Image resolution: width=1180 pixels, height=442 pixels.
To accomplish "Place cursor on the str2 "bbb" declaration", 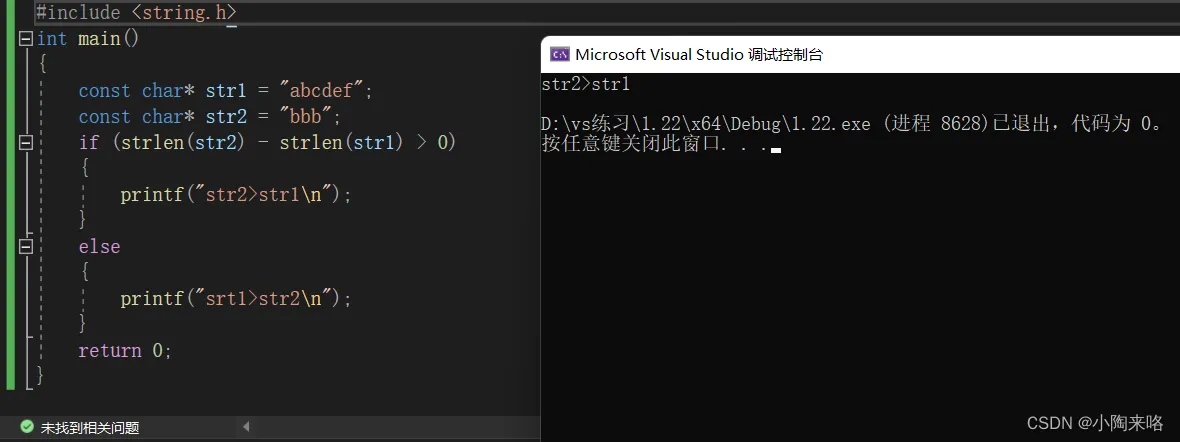I will [210, 117].
